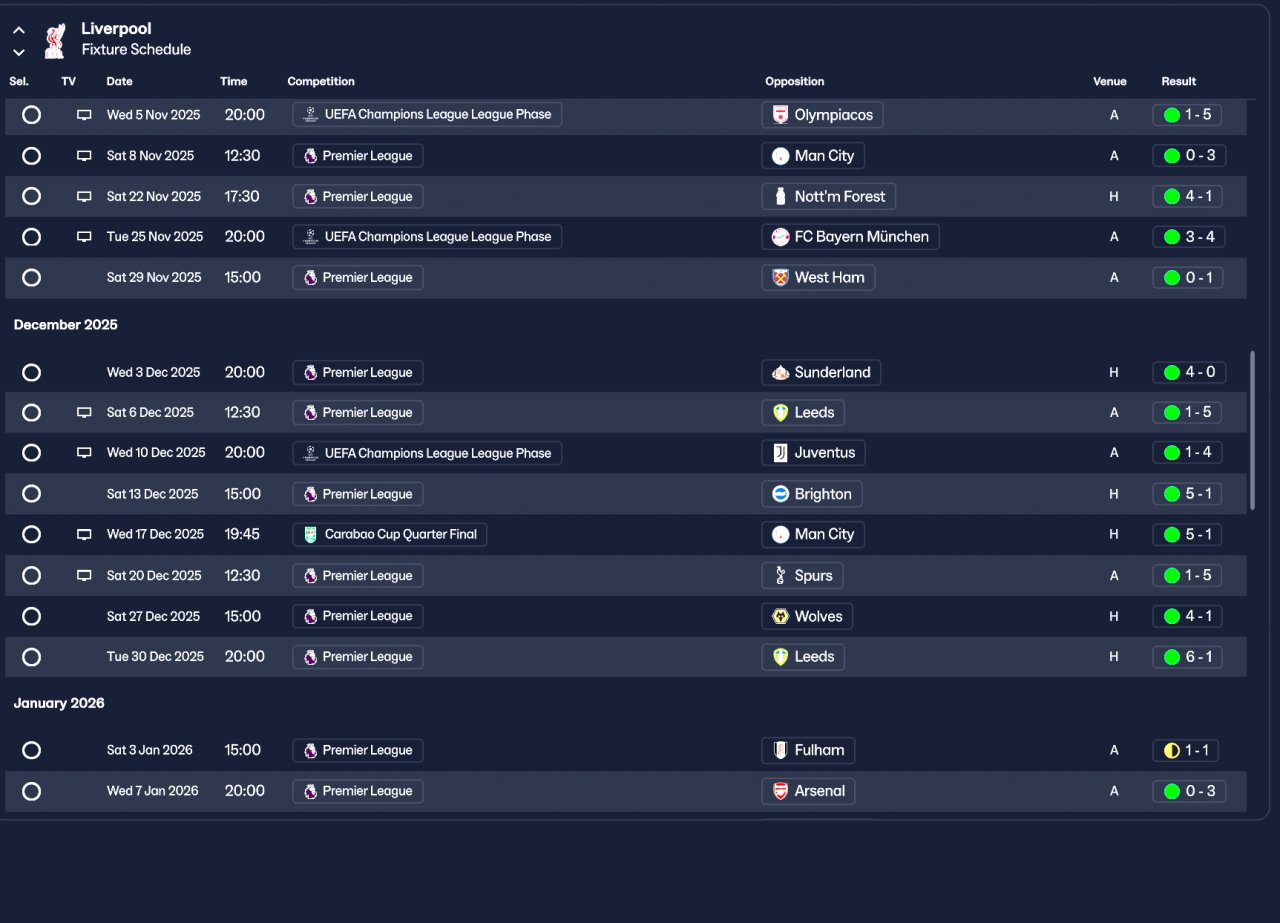Click the Arsenal club badge icon
The image size is (1280, 923).
(x=781, y=791)
